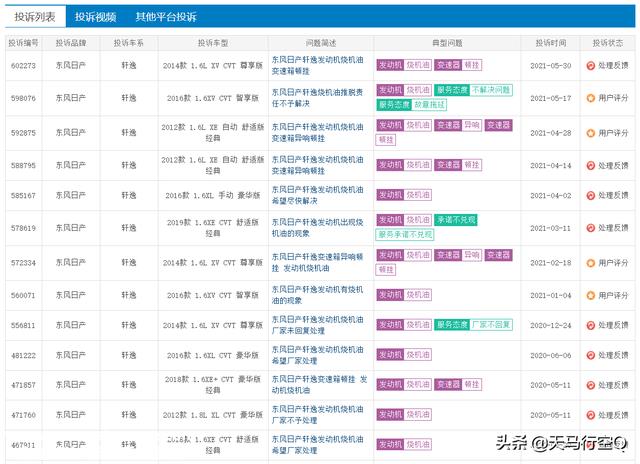Click the 烧机油 tag in row 585167
640x464 pixels.
click(x=418, y=195)
